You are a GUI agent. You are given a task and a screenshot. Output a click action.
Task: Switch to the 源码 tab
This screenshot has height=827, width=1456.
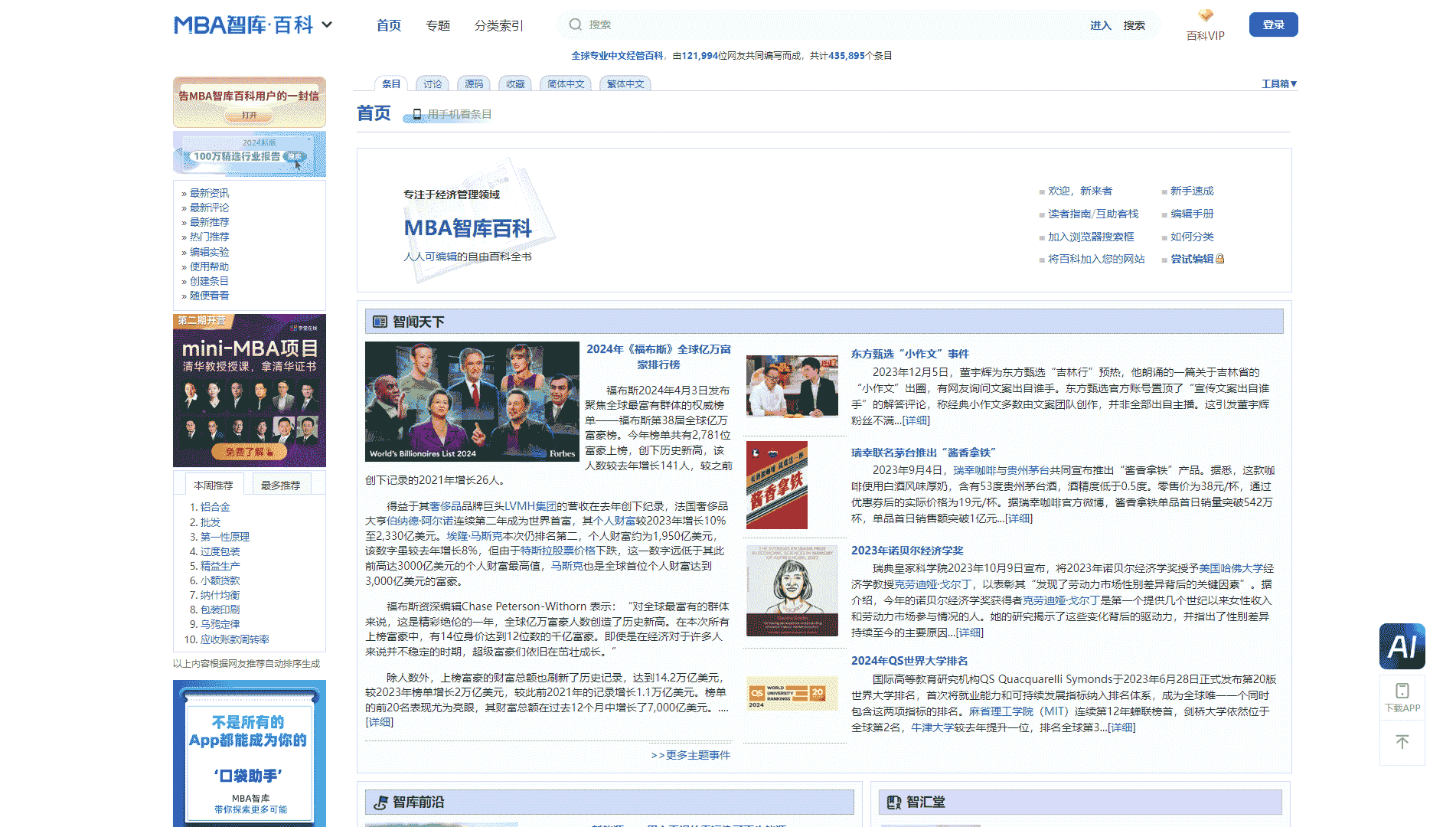(474, 83)
